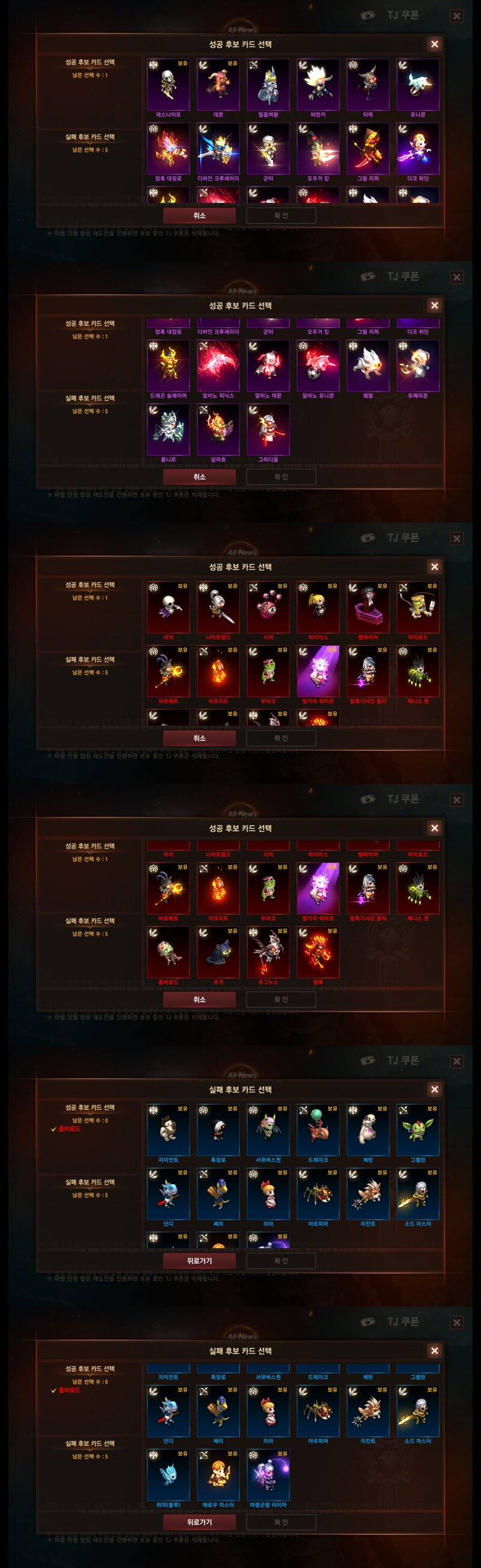The image size is (481, 1568).
Task: Select the 무그누스 card
Action: point(268,953)
